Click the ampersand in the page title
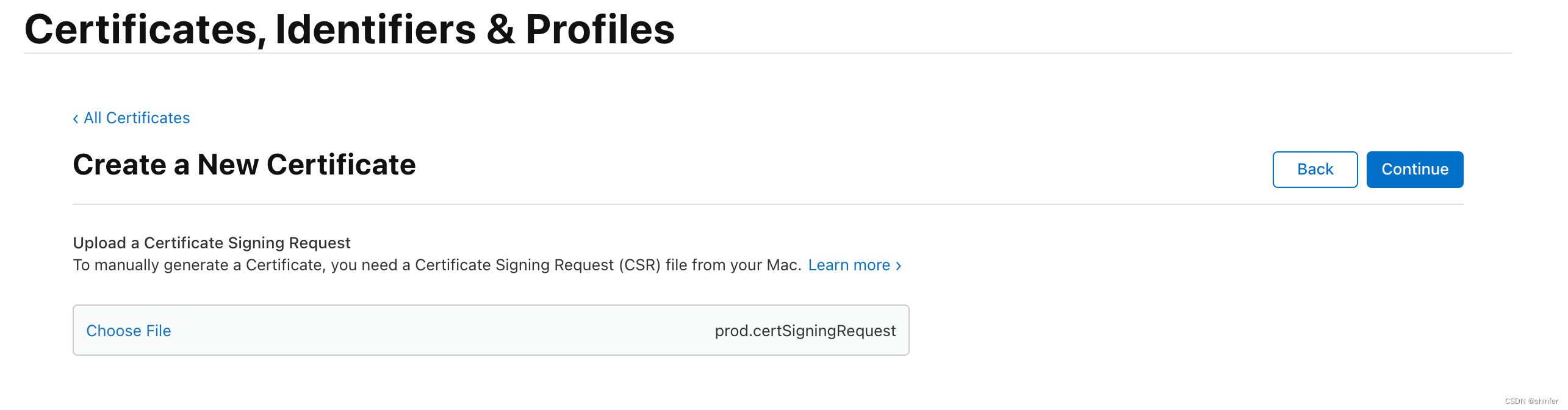This screenshot has height=410, width=1568. 500,29
